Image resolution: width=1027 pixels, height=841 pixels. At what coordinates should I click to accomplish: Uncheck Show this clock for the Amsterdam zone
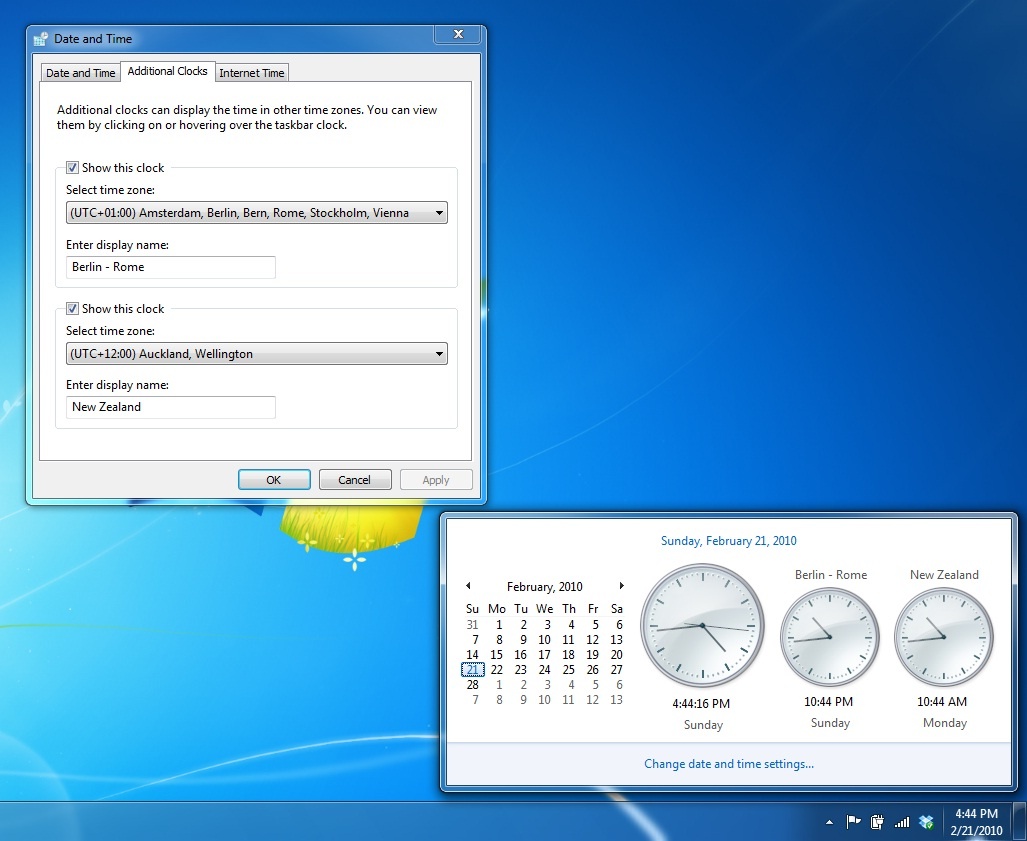click(x=73, y=168)
